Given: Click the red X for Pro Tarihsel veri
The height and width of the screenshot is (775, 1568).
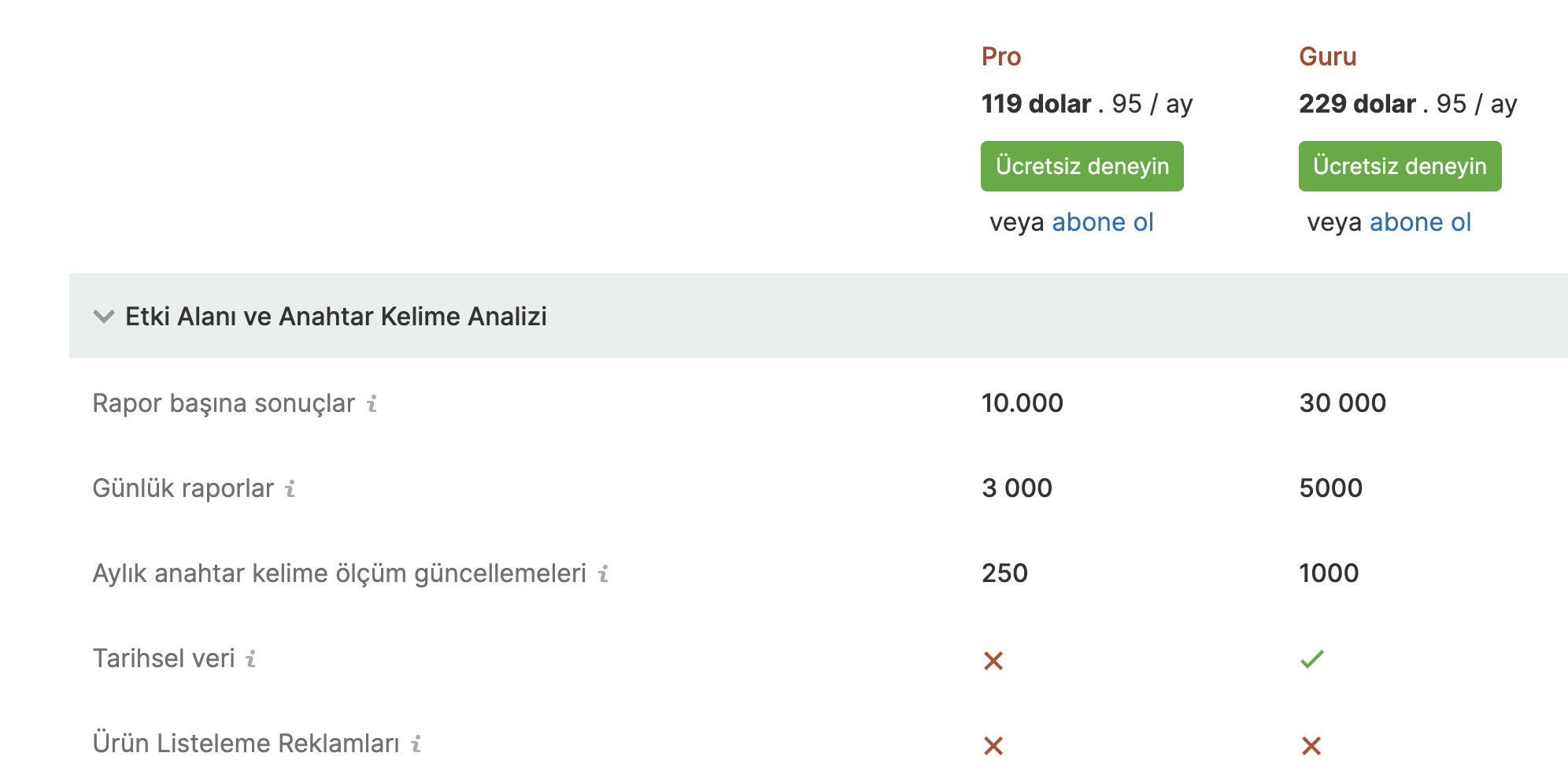Looking at the screenshot, I should (x=993, y=660).
